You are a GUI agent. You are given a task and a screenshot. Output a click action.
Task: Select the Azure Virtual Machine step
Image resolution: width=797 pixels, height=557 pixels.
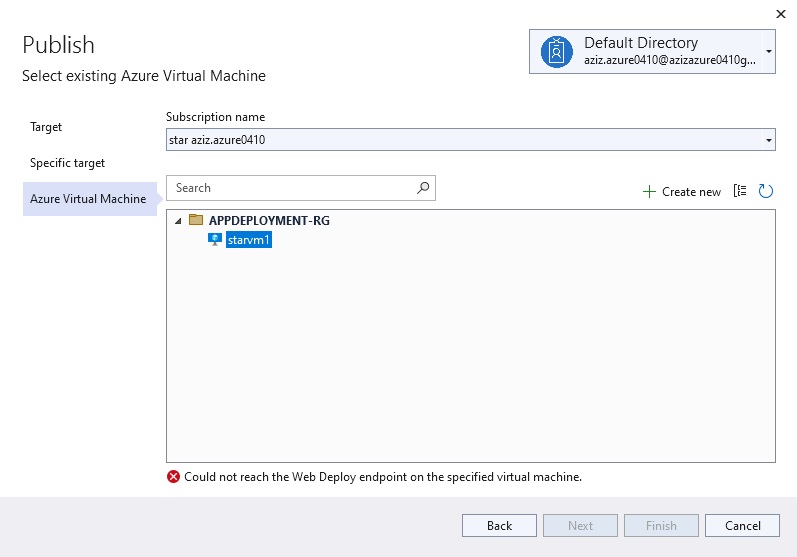coord(89,199)
